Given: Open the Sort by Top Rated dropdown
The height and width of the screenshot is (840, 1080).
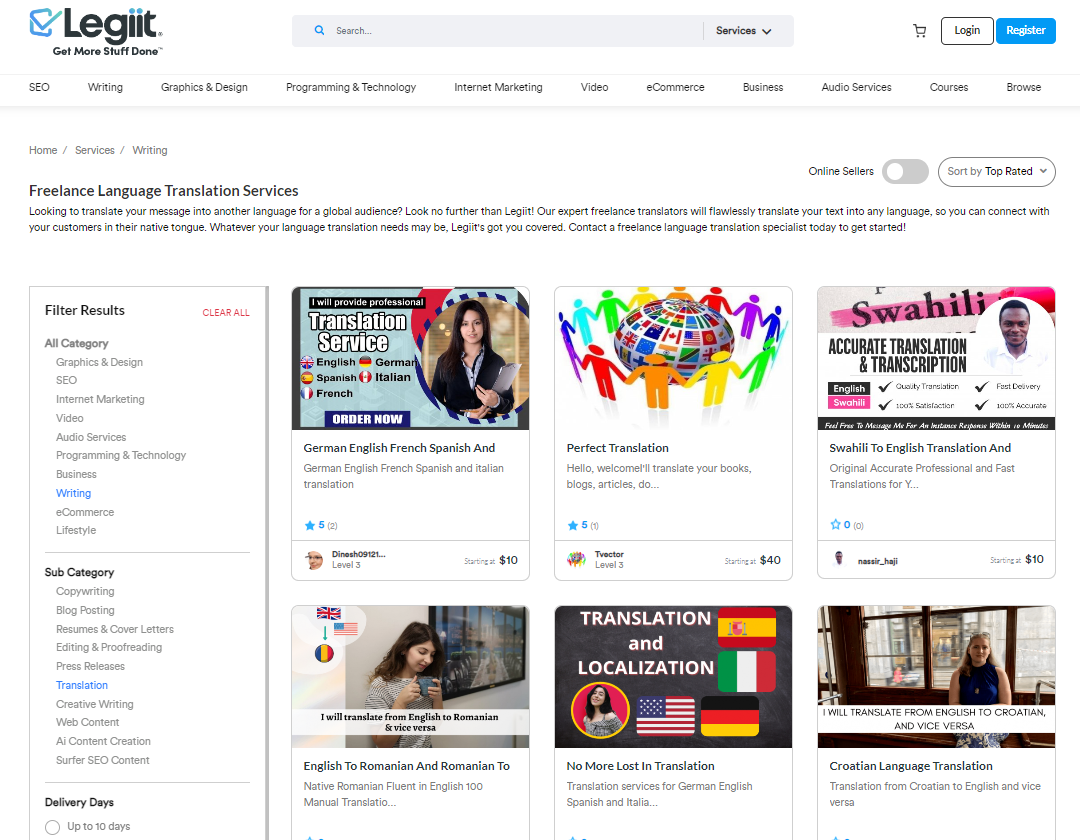Looking at the screenshot, I should [997, 171].
